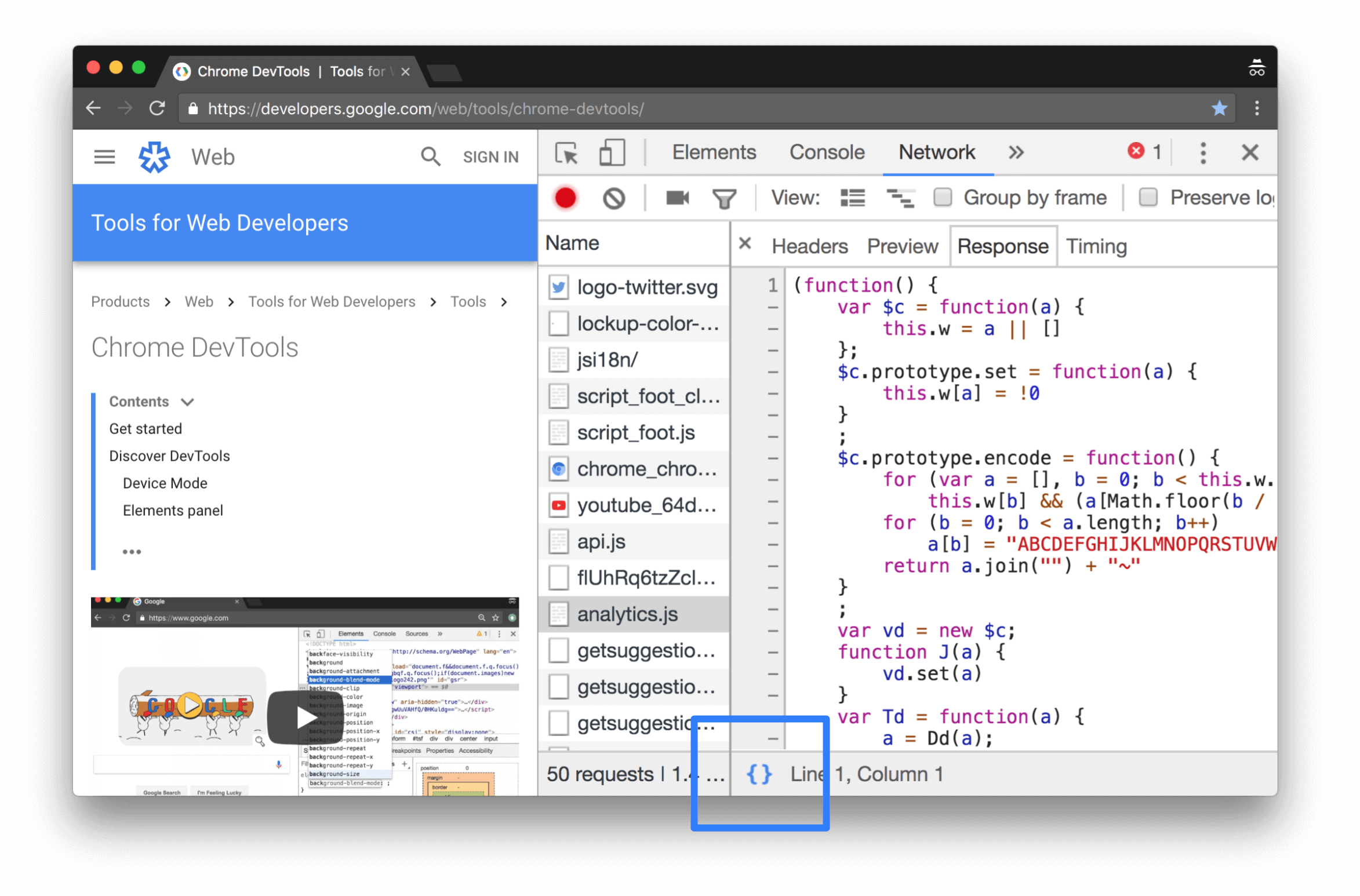Viewport: 1360px width, 896px height.
Task: Click the more tools overflow >> icon
Action: click(1015, 153)
